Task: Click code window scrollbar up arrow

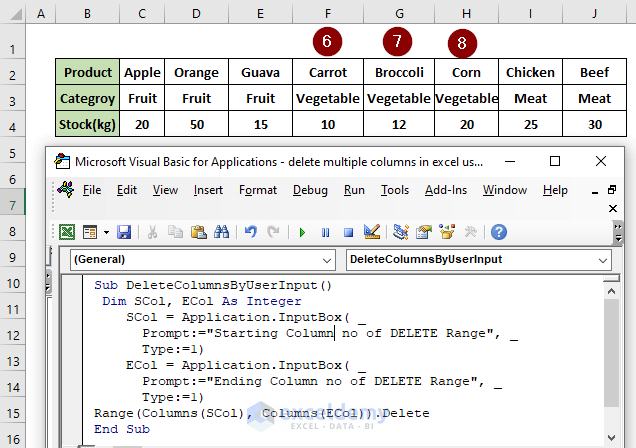Action: (x=612, y=291)
